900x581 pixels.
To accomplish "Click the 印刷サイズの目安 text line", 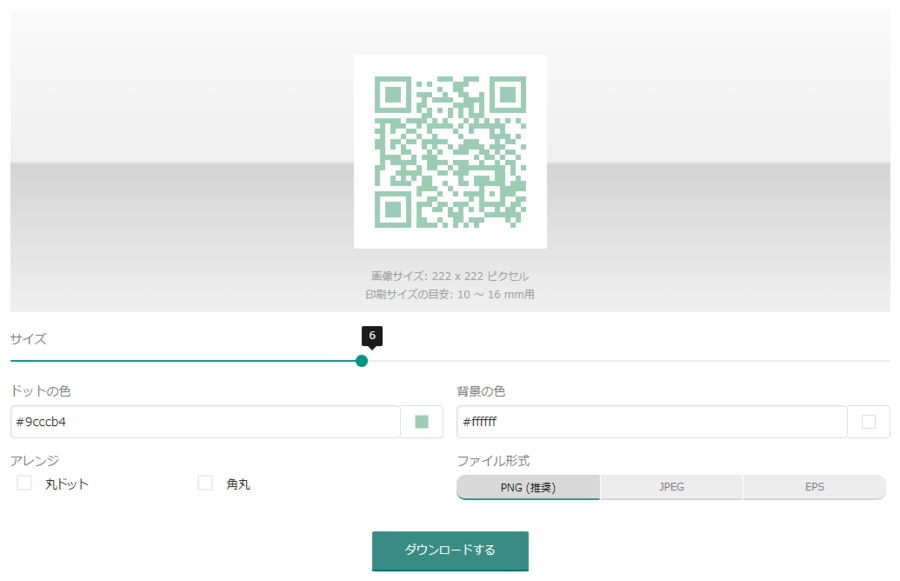I will [450, 294].
